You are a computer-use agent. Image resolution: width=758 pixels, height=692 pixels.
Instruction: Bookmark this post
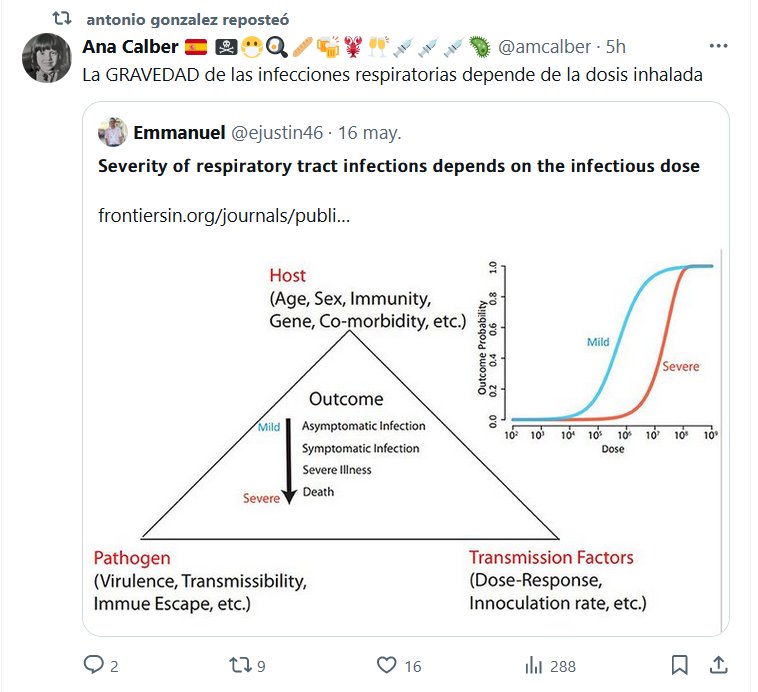point(679,665)
